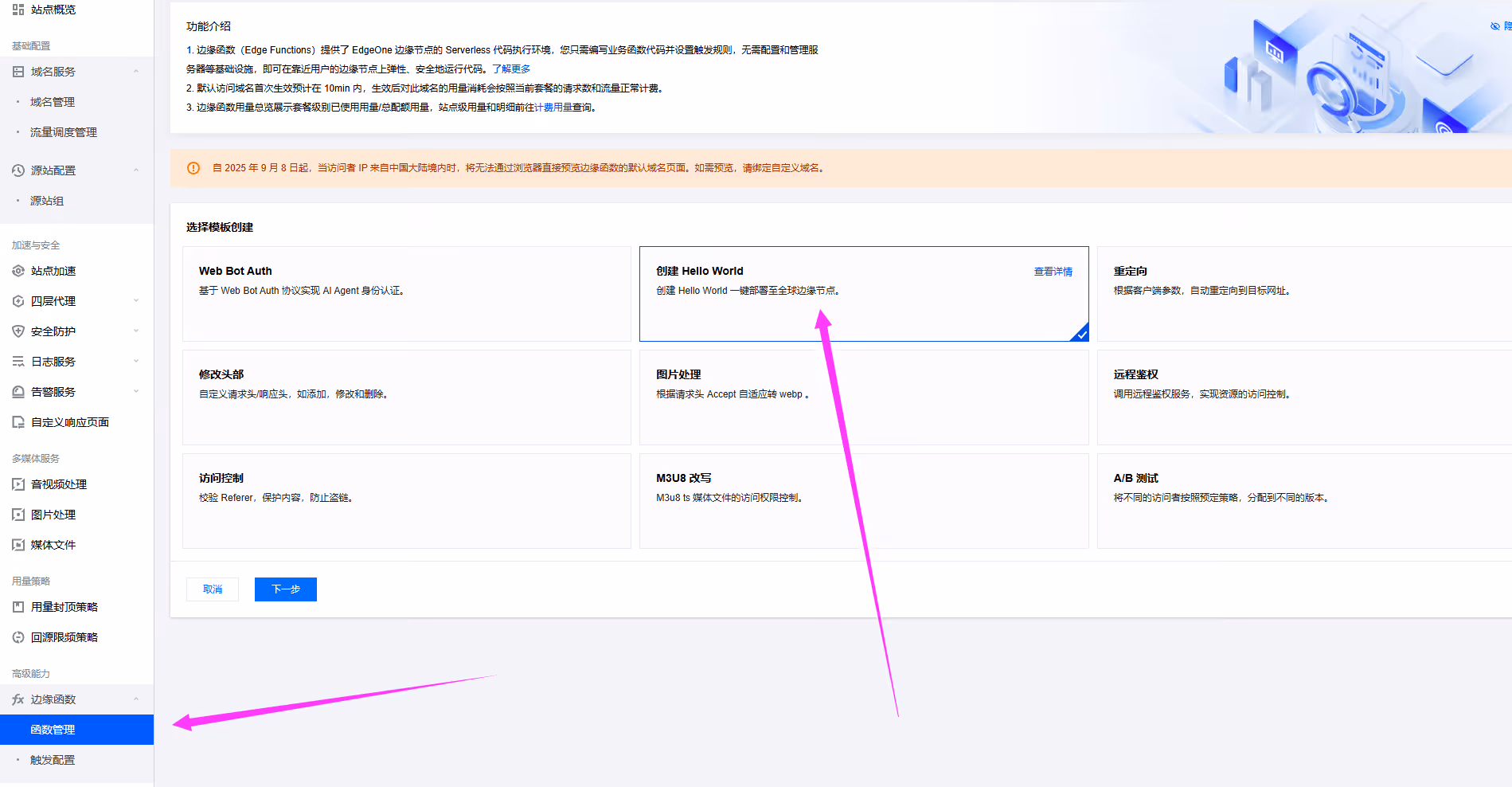Click the 下一步 button
The height and width of the screenshot is (787, 1512).
click(286, 589)
